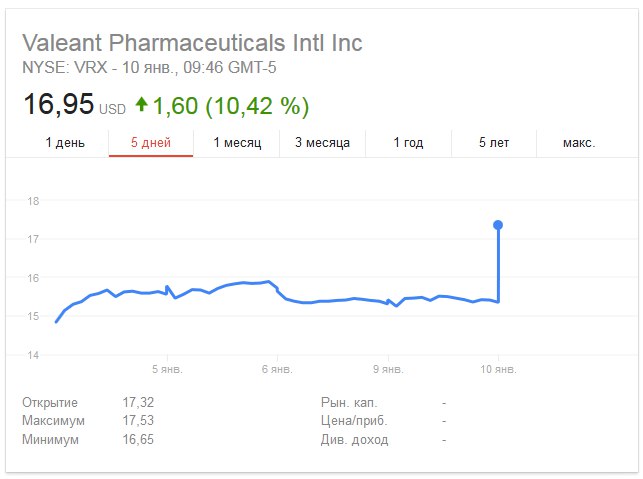Click the Максимум value 17,53
Viewport: 643px width, 479px height.
(x=138, y=420)
